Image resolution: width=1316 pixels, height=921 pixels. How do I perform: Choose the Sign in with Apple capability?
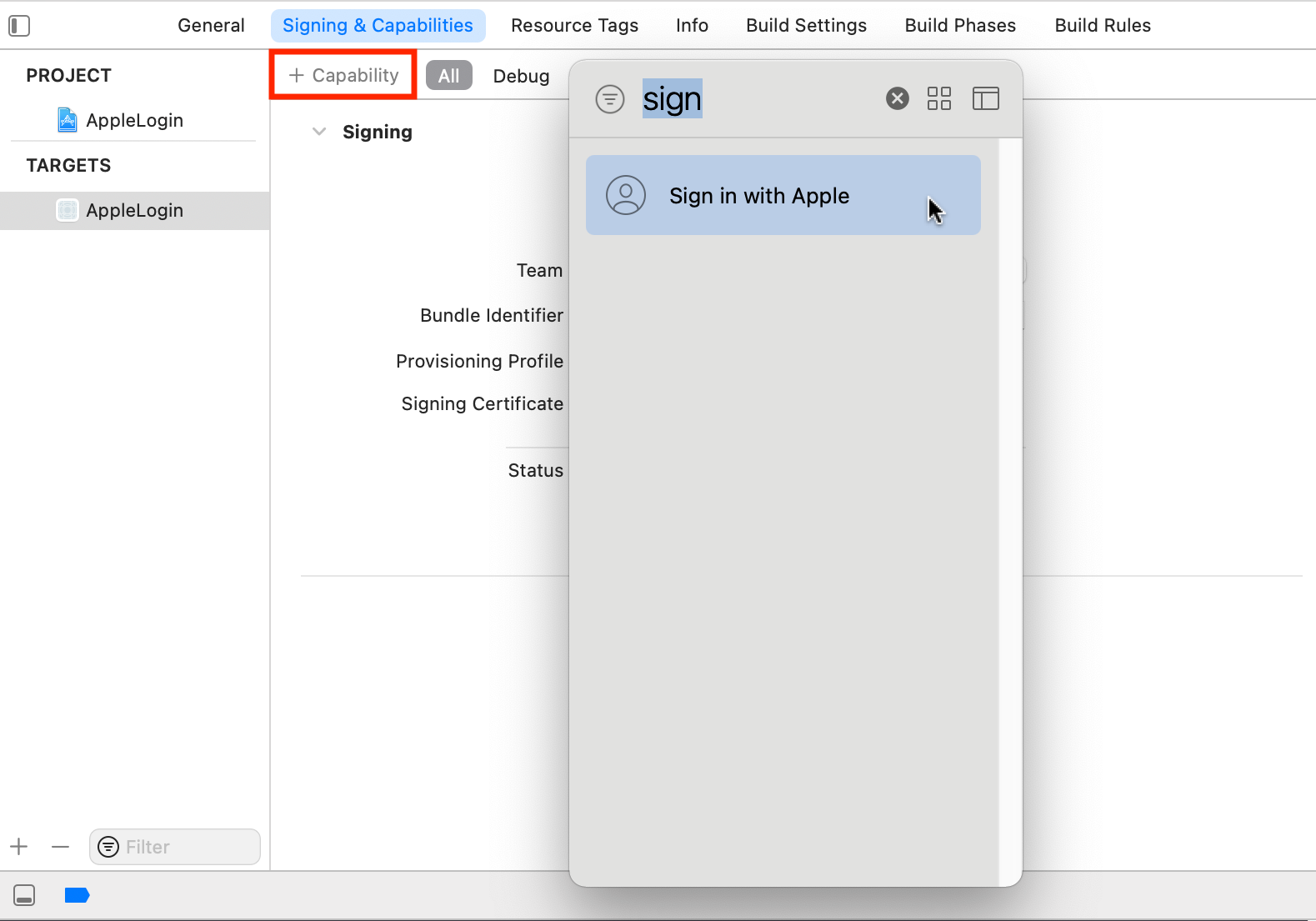point(783,195)
